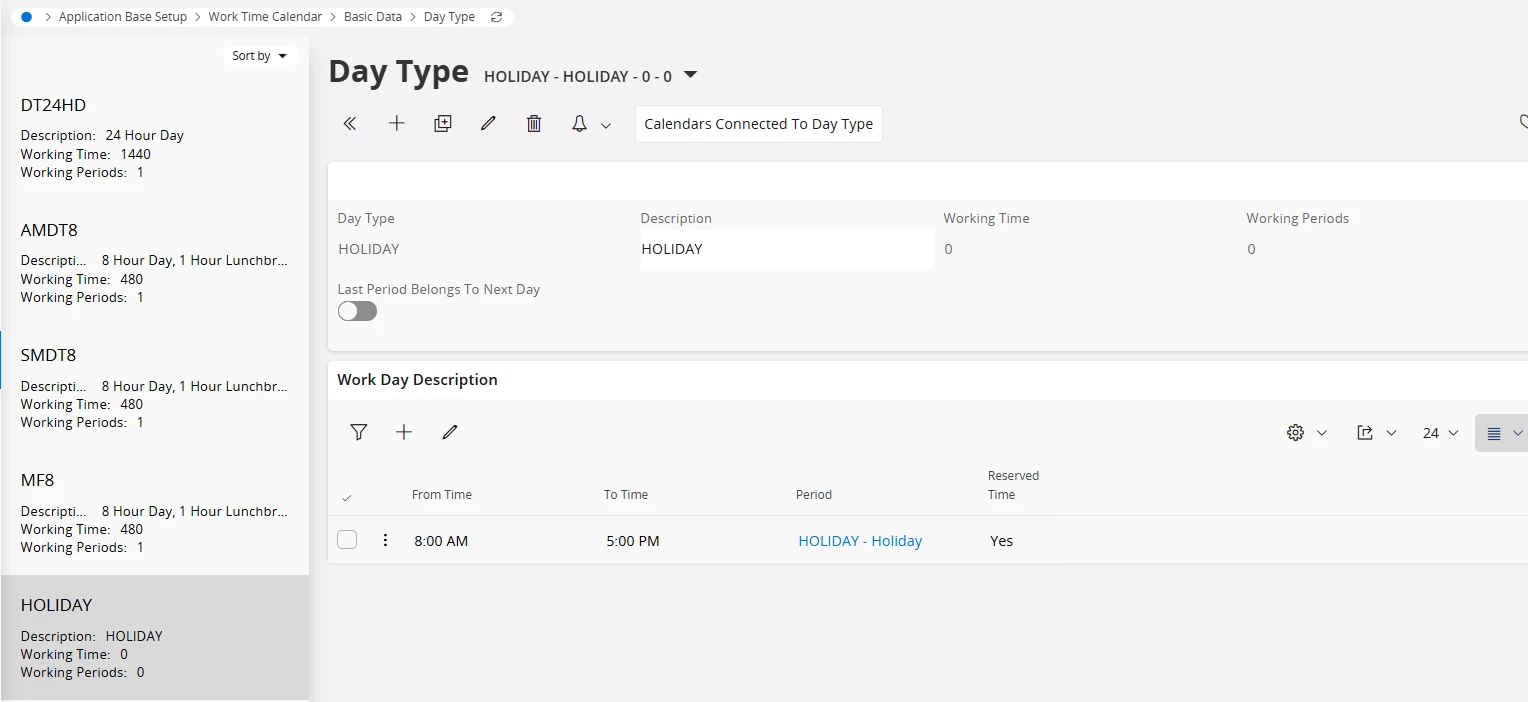The width and height of the screenshot is (1528, 702).
Task: Check the 8:00 AM row checkbox
Action: coord(347,540)
